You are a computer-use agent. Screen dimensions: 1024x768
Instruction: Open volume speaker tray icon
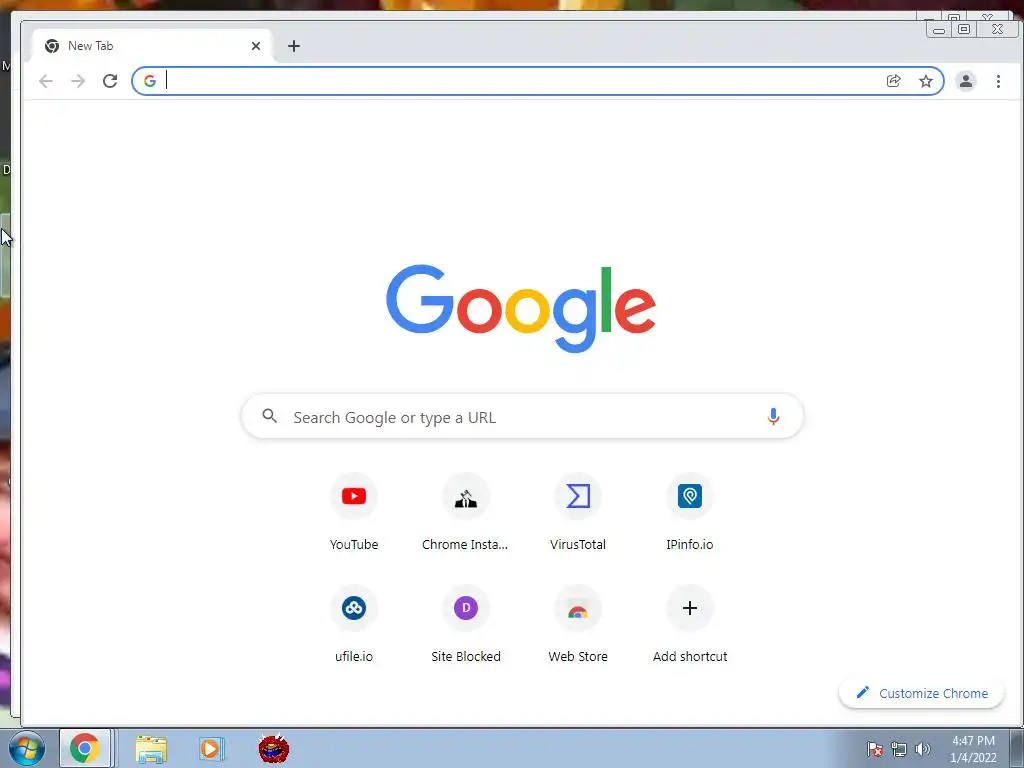pyautogui.click(x=922, y=749)
